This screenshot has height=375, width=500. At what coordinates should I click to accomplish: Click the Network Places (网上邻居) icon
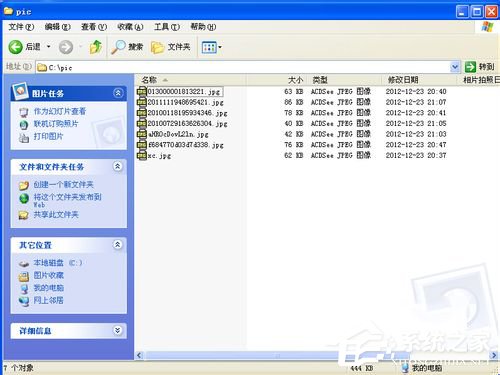(x=24, y=301)
